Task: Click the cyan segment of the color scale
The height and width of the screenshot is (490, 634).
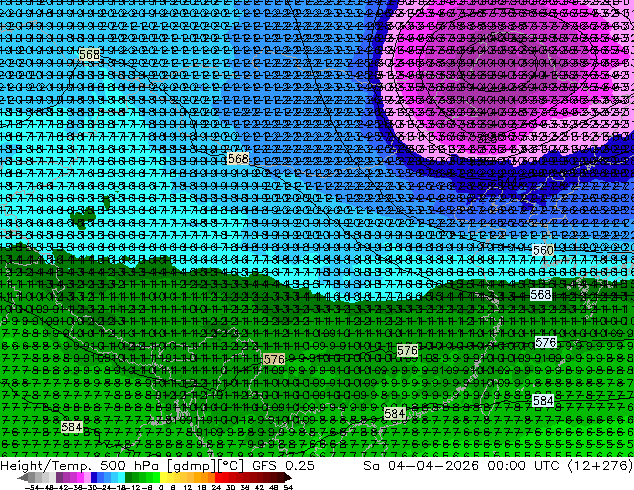Action: click(x=121, y=478)
